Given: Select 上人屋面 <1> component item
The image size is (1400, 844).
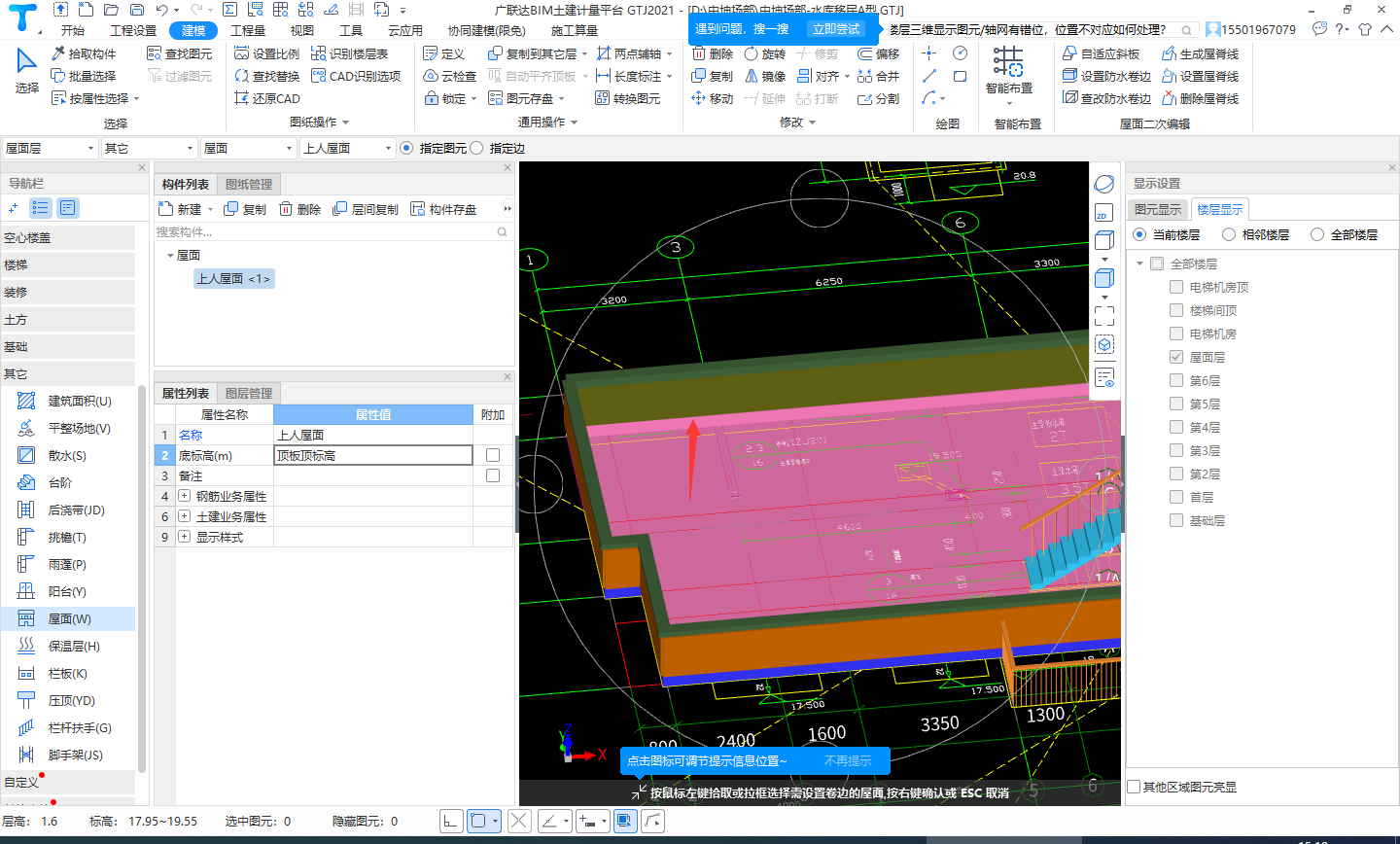Looking at the screenshot, I should tap(233, 278).
